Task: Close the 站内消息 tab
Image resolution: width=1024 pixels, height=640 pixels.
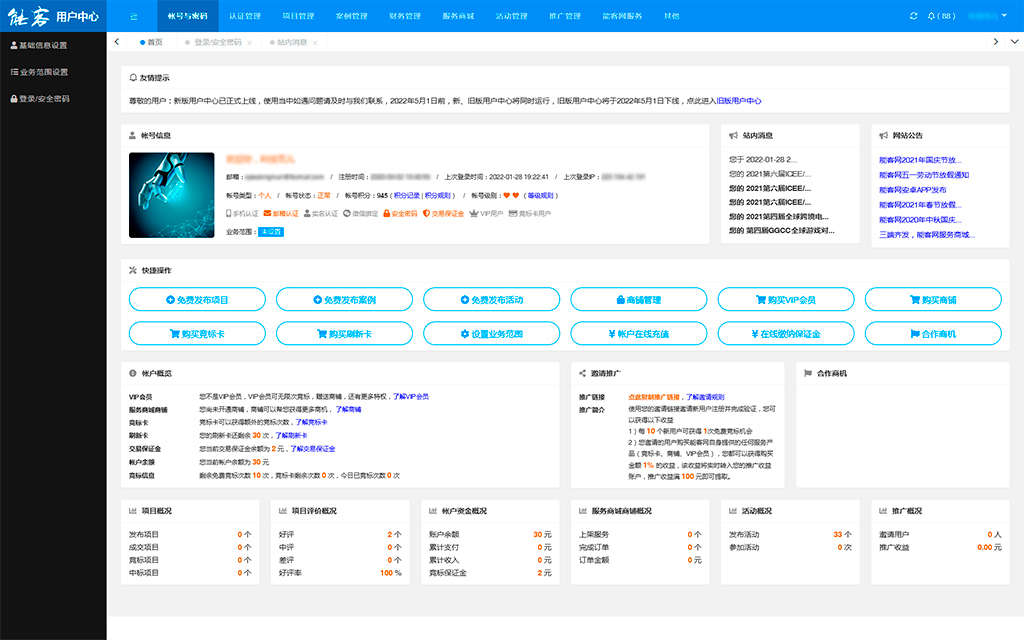Action: 315,42
